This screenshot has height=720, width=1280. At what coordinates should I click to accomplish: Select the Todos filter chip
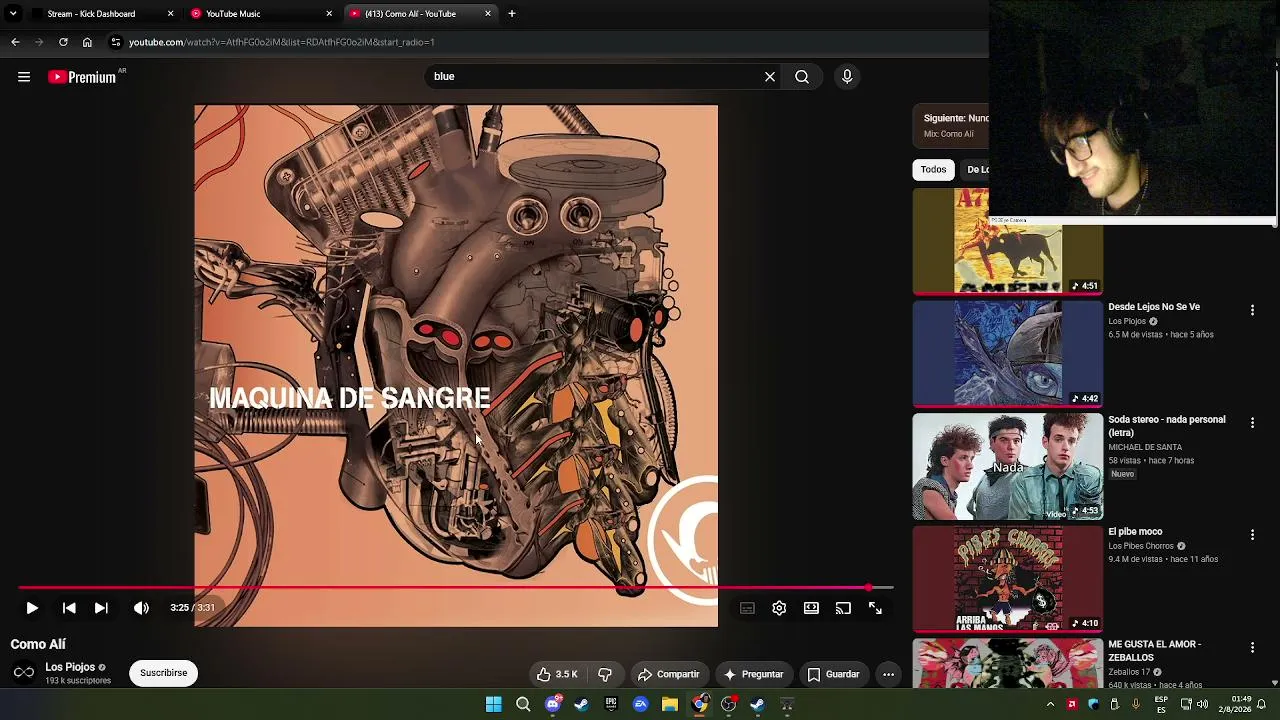pyautogui.click(x=933, y=170)
